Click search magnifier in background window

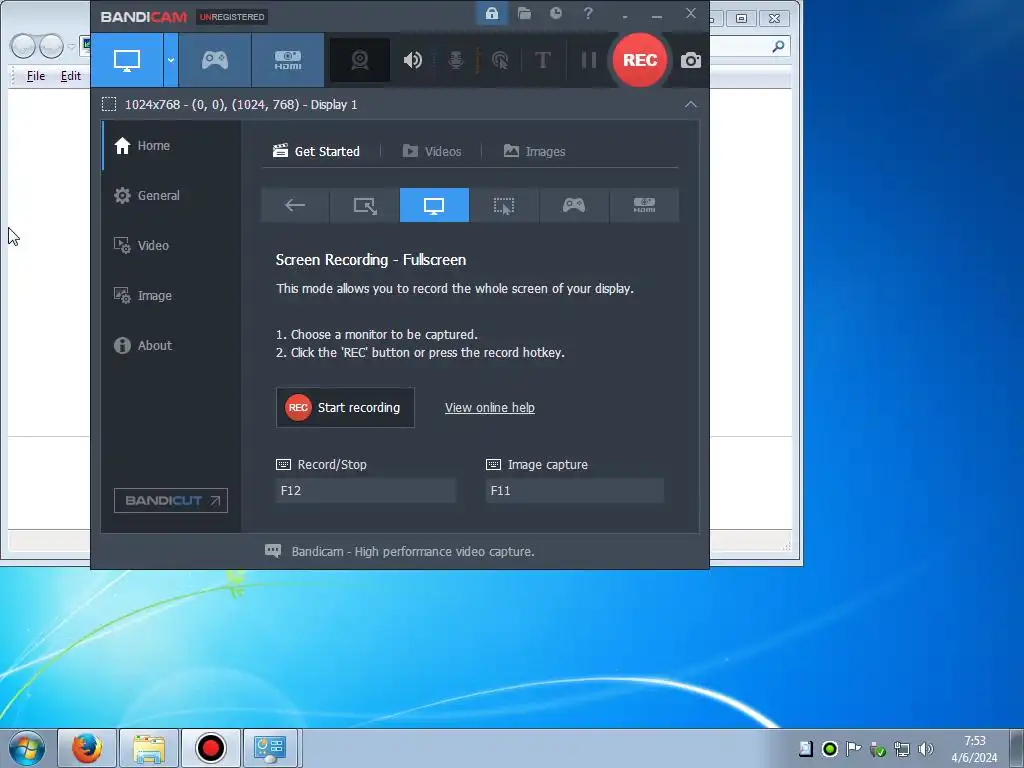click(x=778, y=46)
